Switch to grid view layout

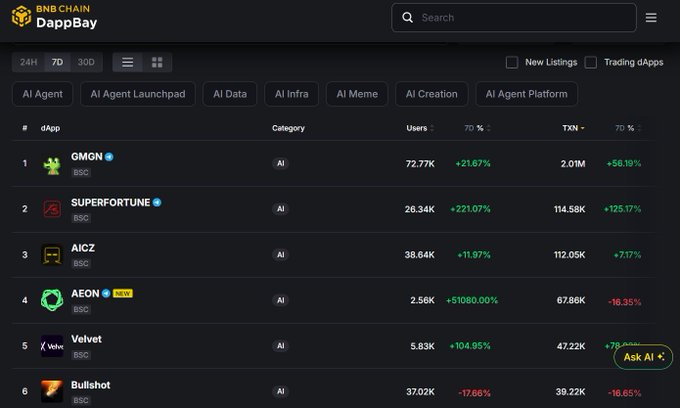pyautogui.click(x=157, y=63)
